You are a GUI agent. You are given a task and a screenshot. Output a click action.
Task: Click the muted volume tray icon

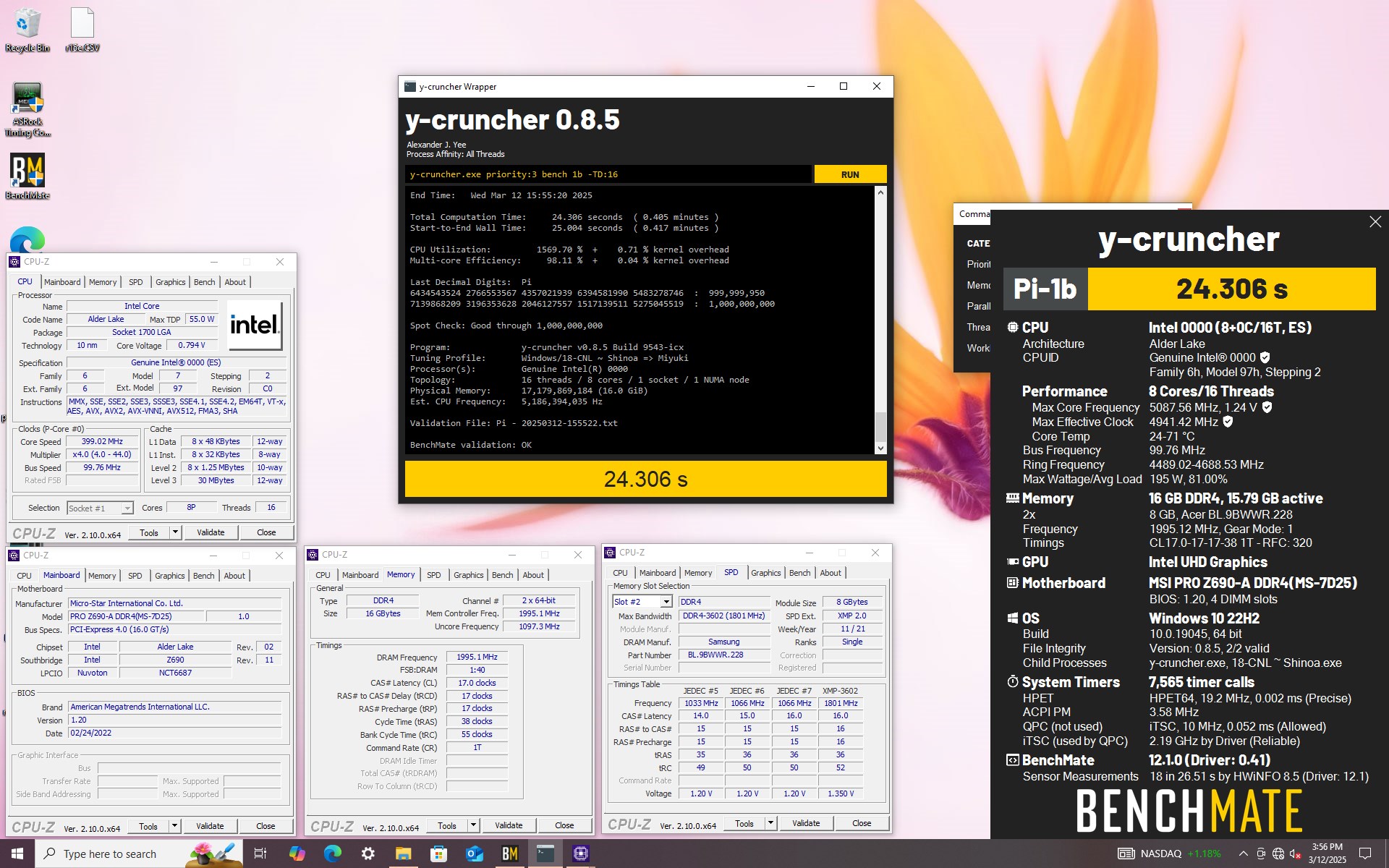(1296, 854)
